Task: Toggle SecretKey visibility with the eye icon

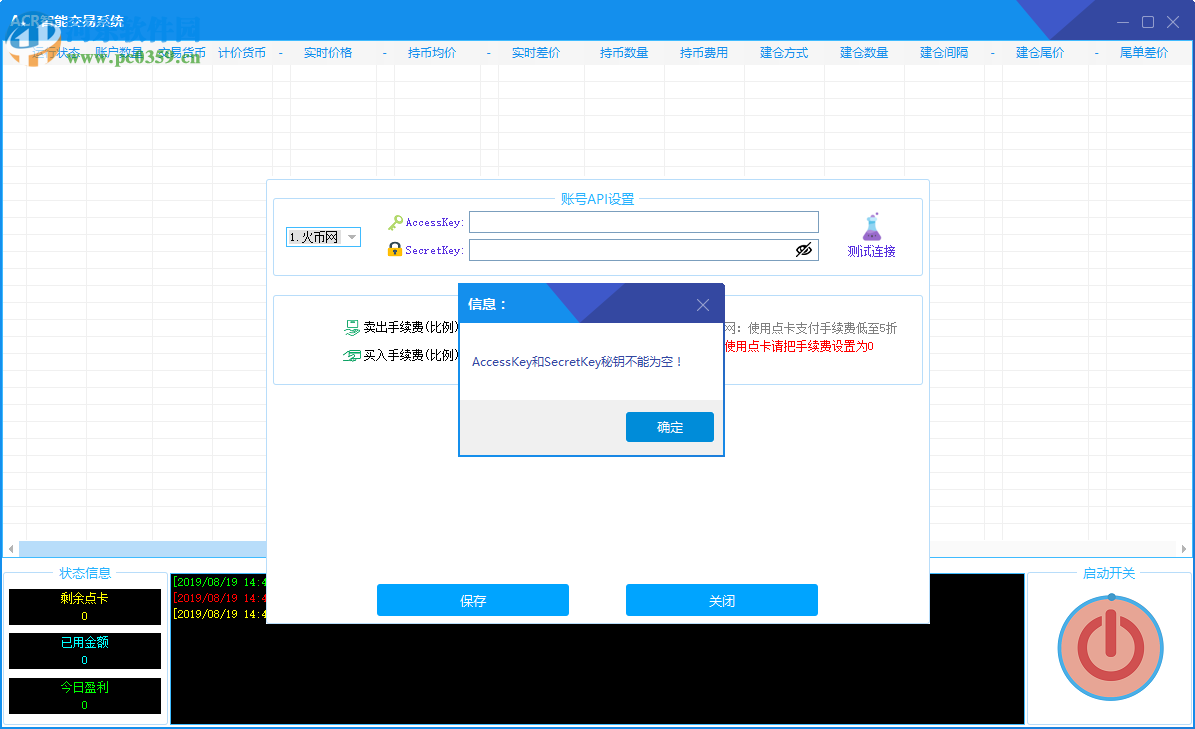Action: [803, 250]
